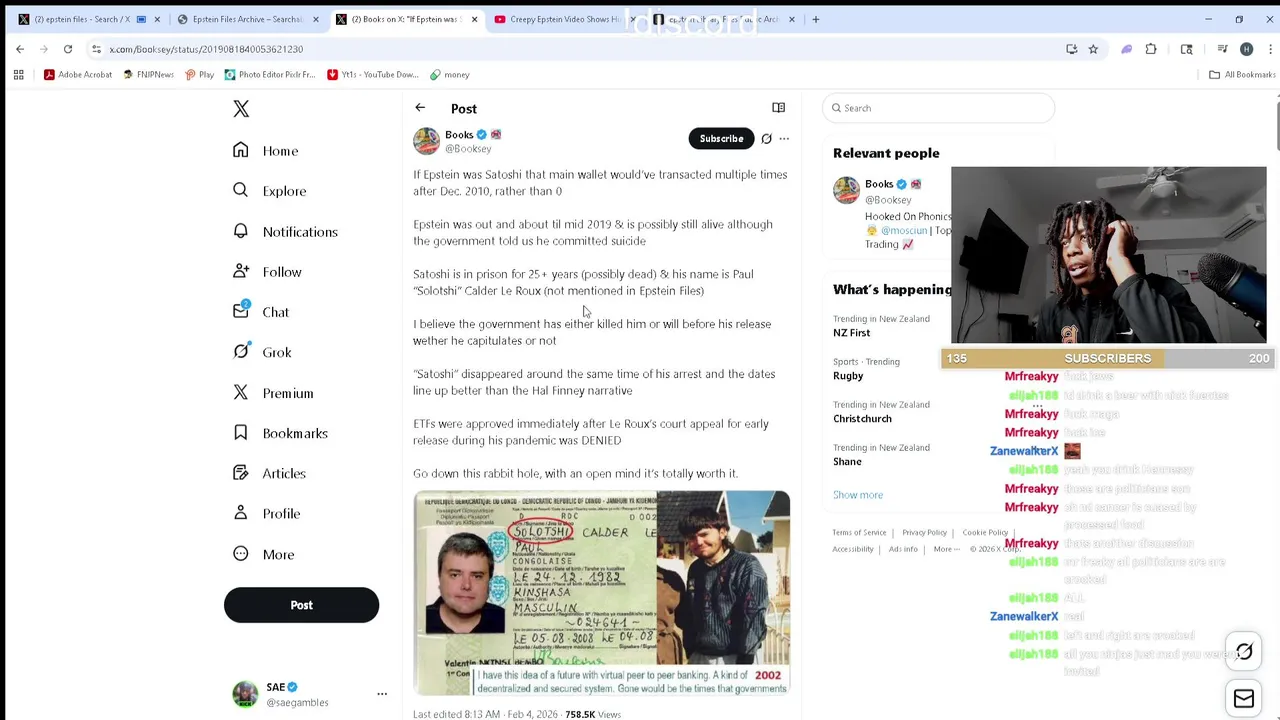This screenshot has width=1280, height=720.
Task: Open the X logo home link
Action: (241, 109)
